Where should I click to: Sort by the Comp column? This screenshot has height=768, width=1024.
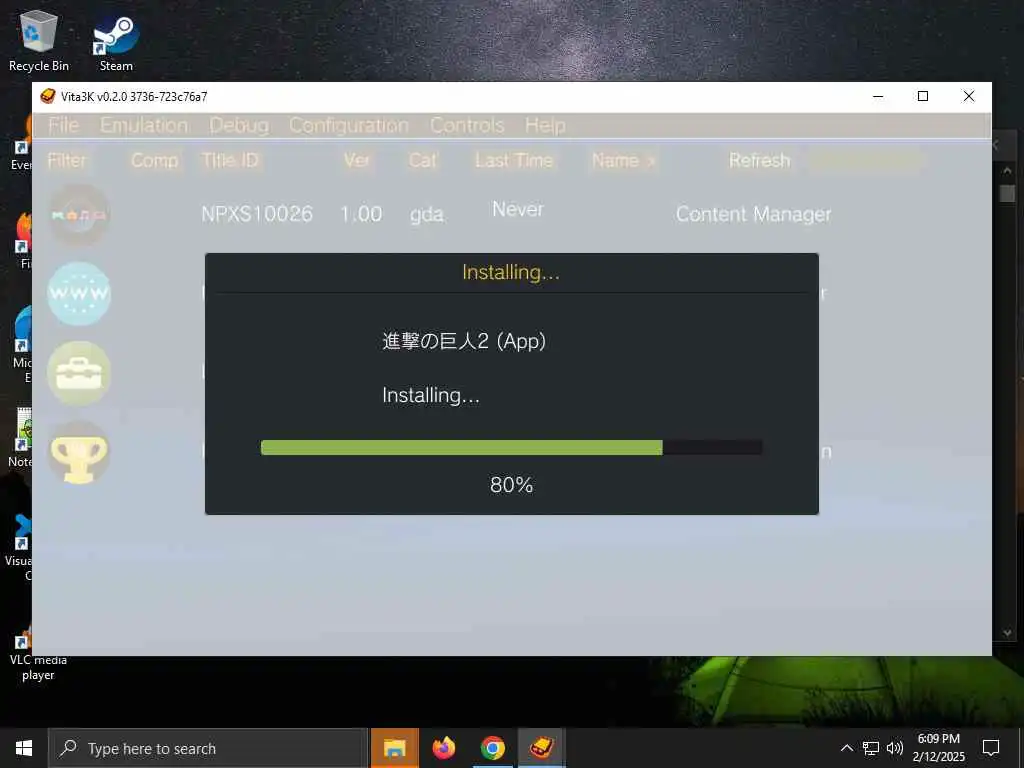(x=154, y=161)
